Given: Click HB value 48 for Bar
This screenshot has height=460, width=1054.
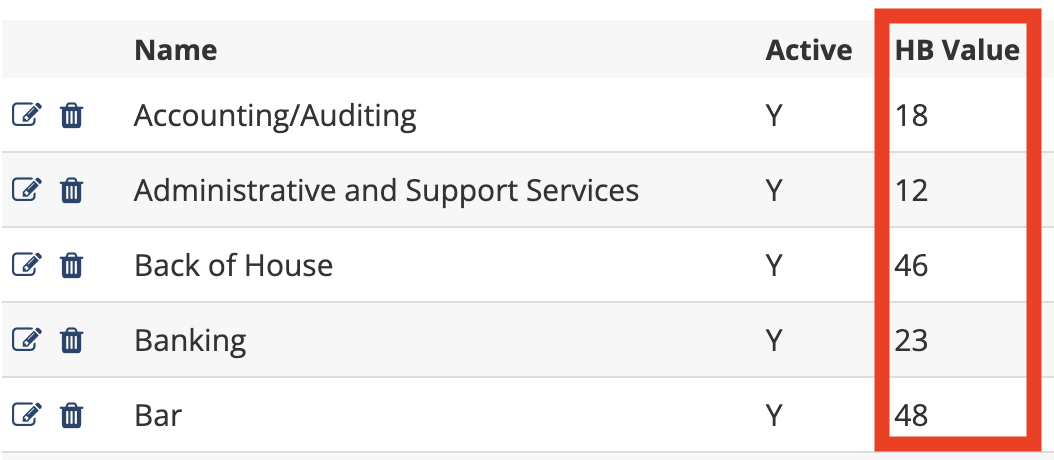Looking at the screenshot, I should (x=911, y=414).
